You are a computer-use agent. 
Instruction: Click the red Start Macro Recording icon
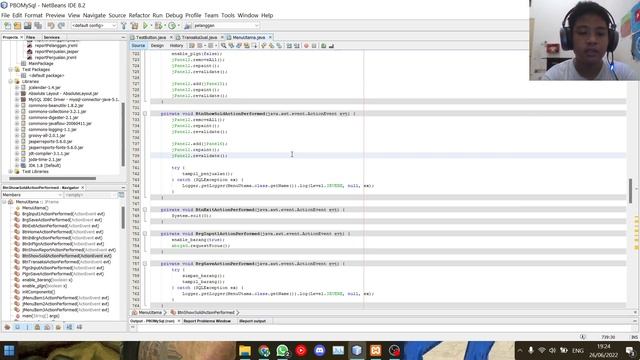coord(306,46)
